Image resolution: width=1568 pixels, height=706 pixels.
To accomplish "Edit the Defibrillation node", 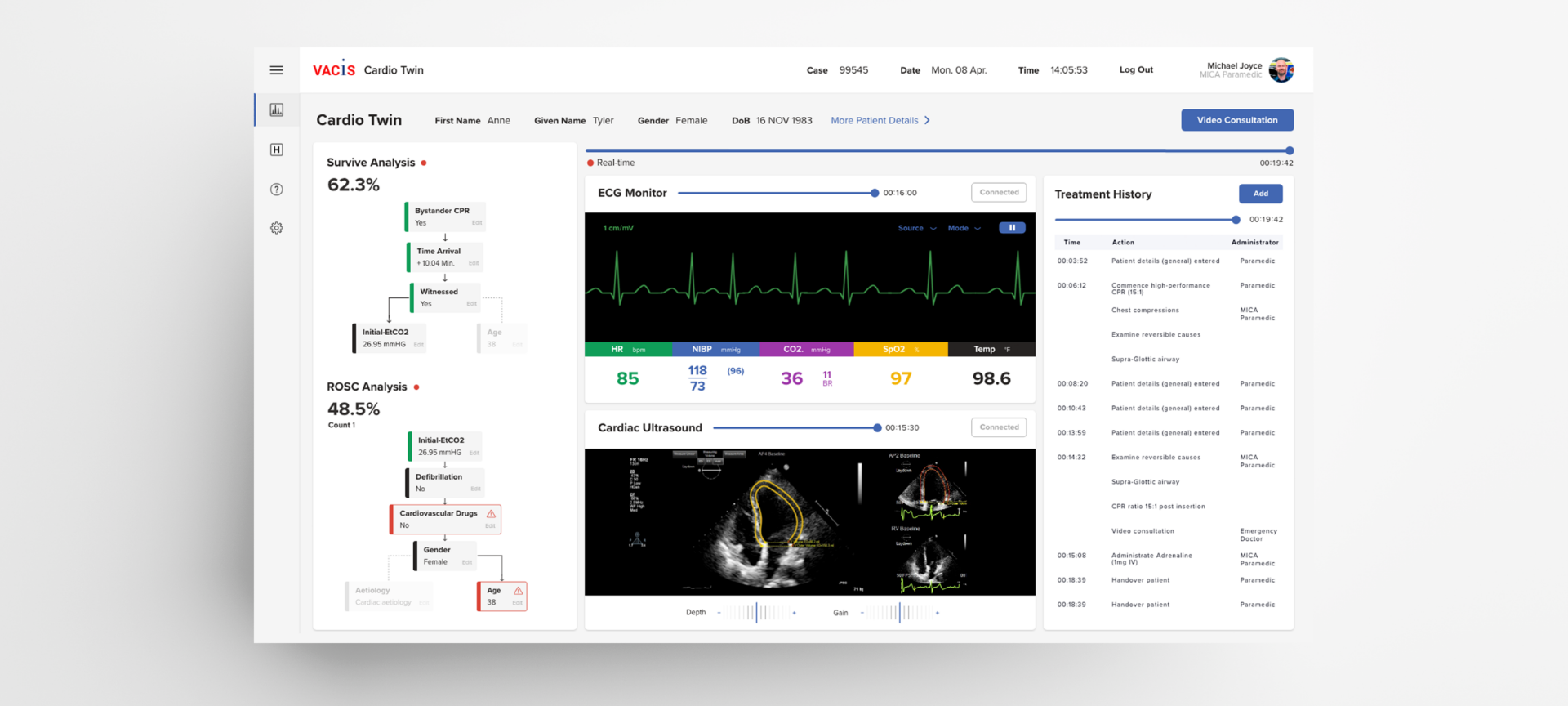I will [475, 489].
